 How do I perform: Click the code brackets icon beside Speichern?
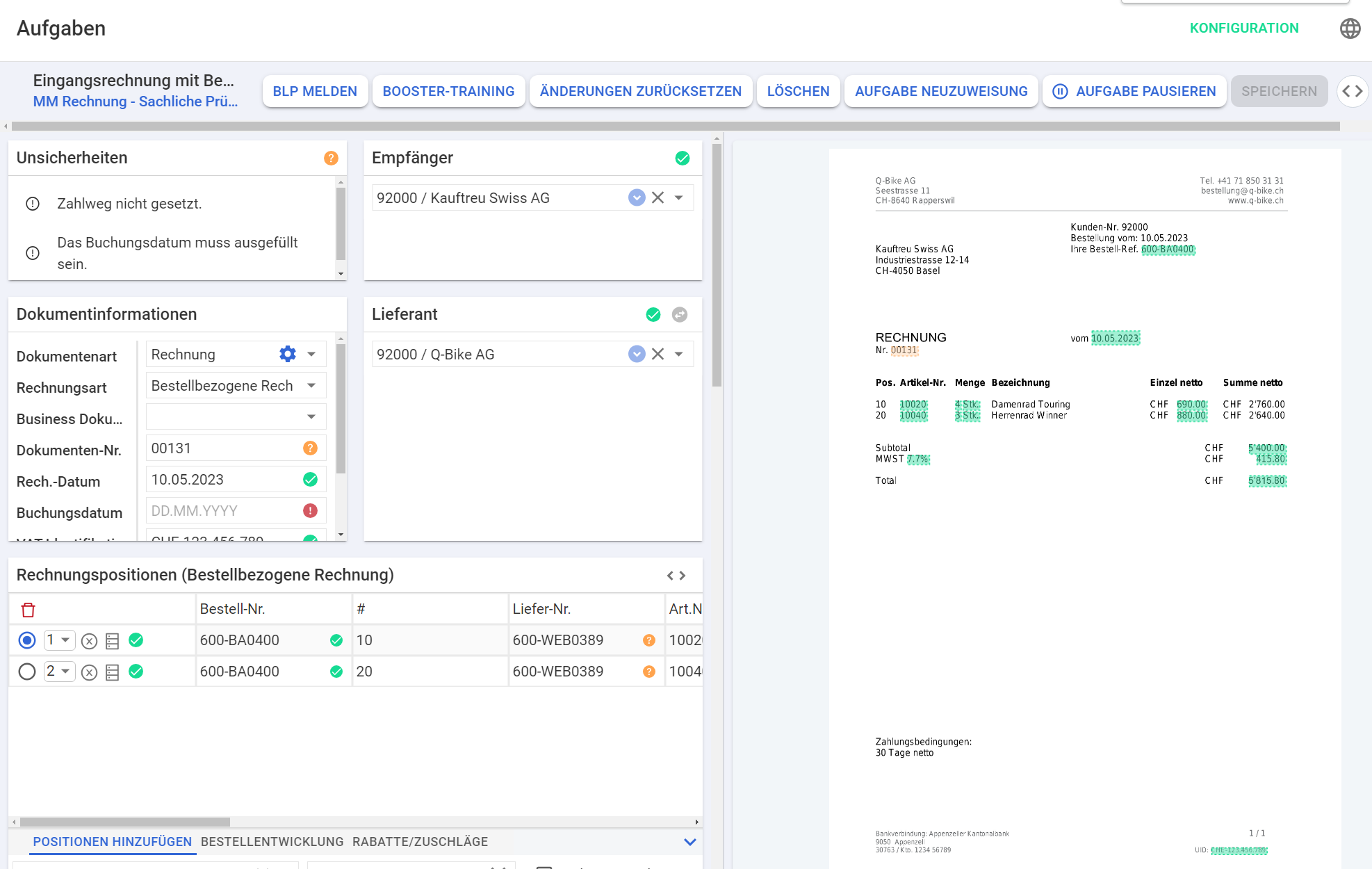click(1352, 92)
